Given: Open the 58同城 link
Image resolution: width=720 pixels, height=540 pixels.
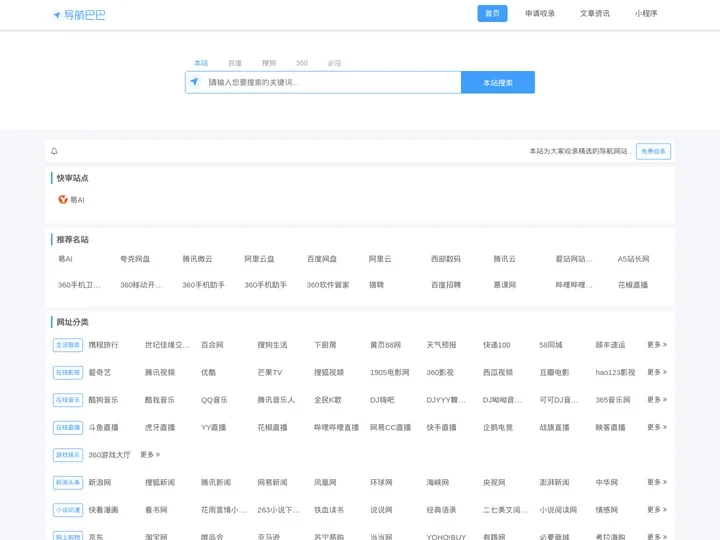Looking at the screenshot, I should coord(551,345).
